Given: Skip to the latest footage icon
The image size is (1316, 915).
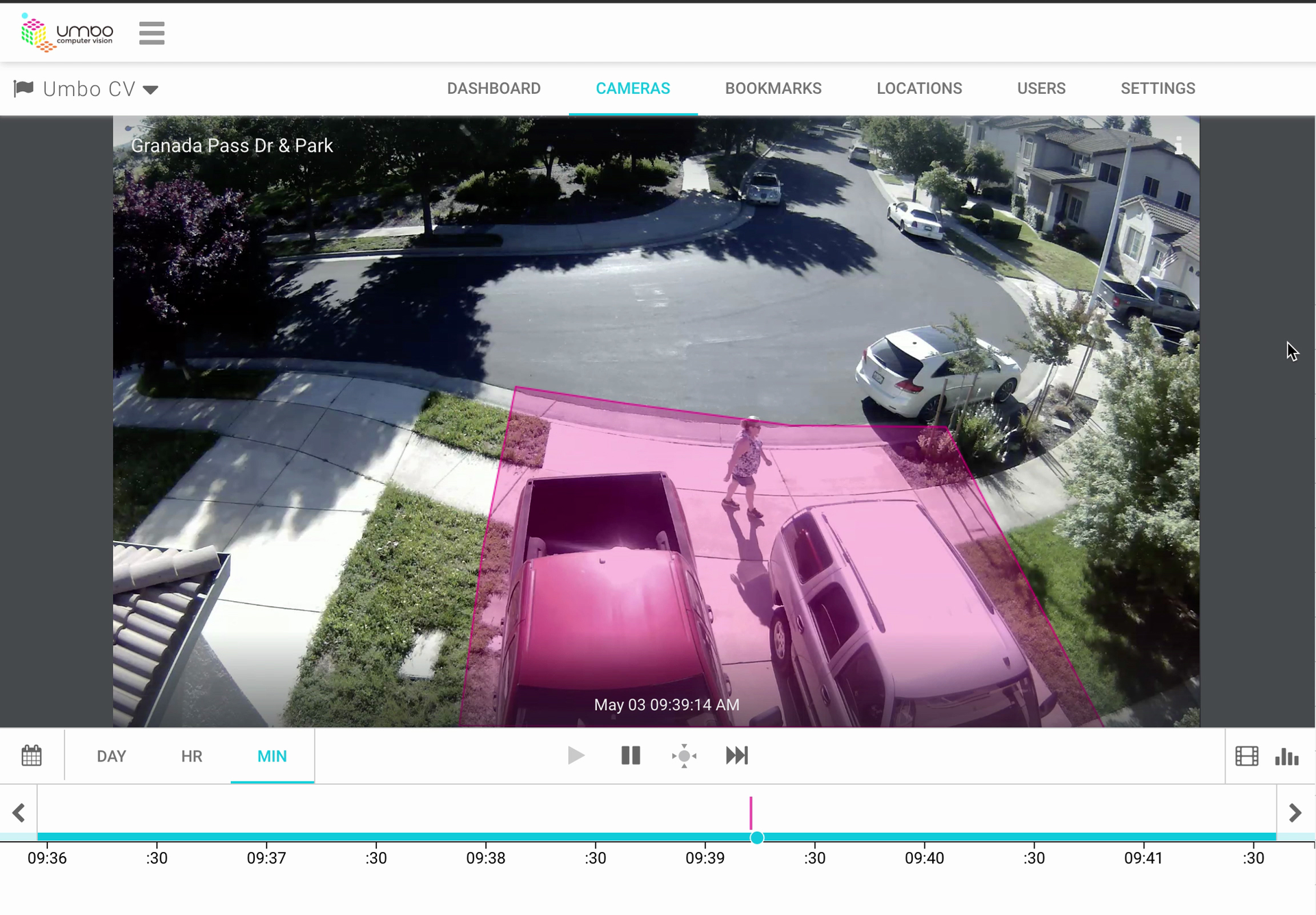Looking at the screenshot, I should coord(737,755).
